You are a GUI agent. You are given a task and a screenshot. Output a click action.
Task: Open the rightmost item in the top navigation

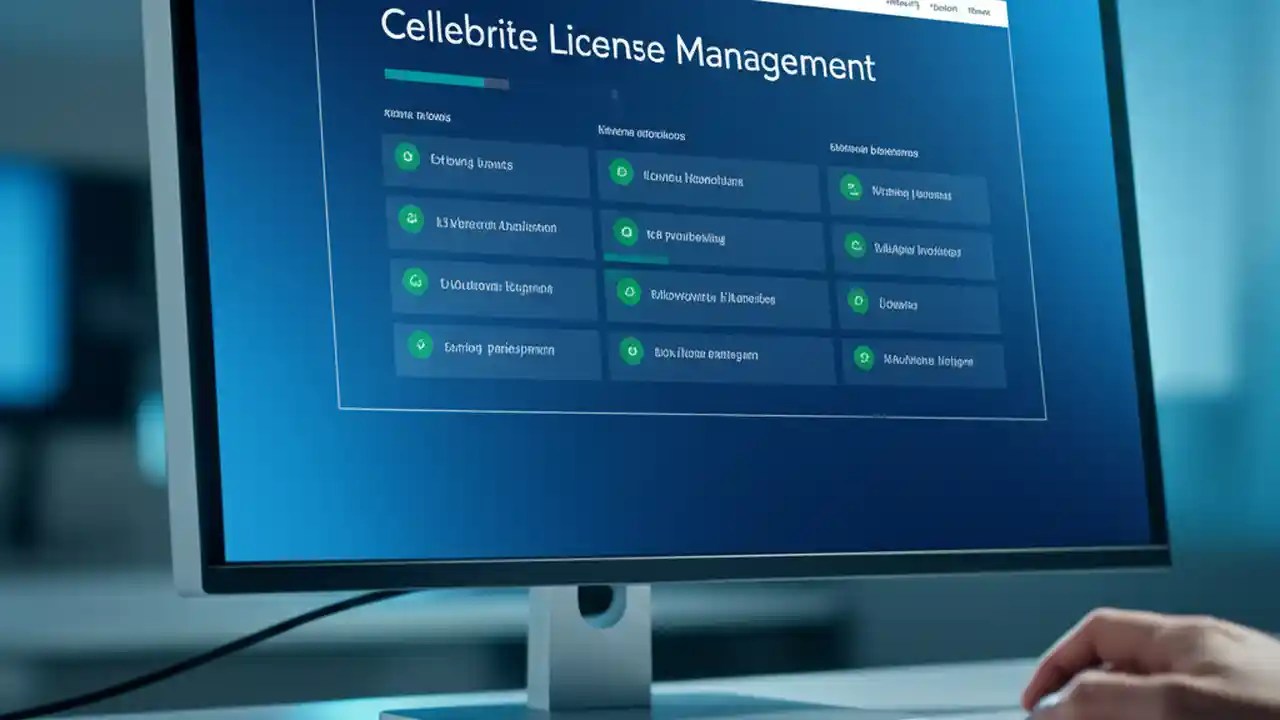[x=981, y=9]
